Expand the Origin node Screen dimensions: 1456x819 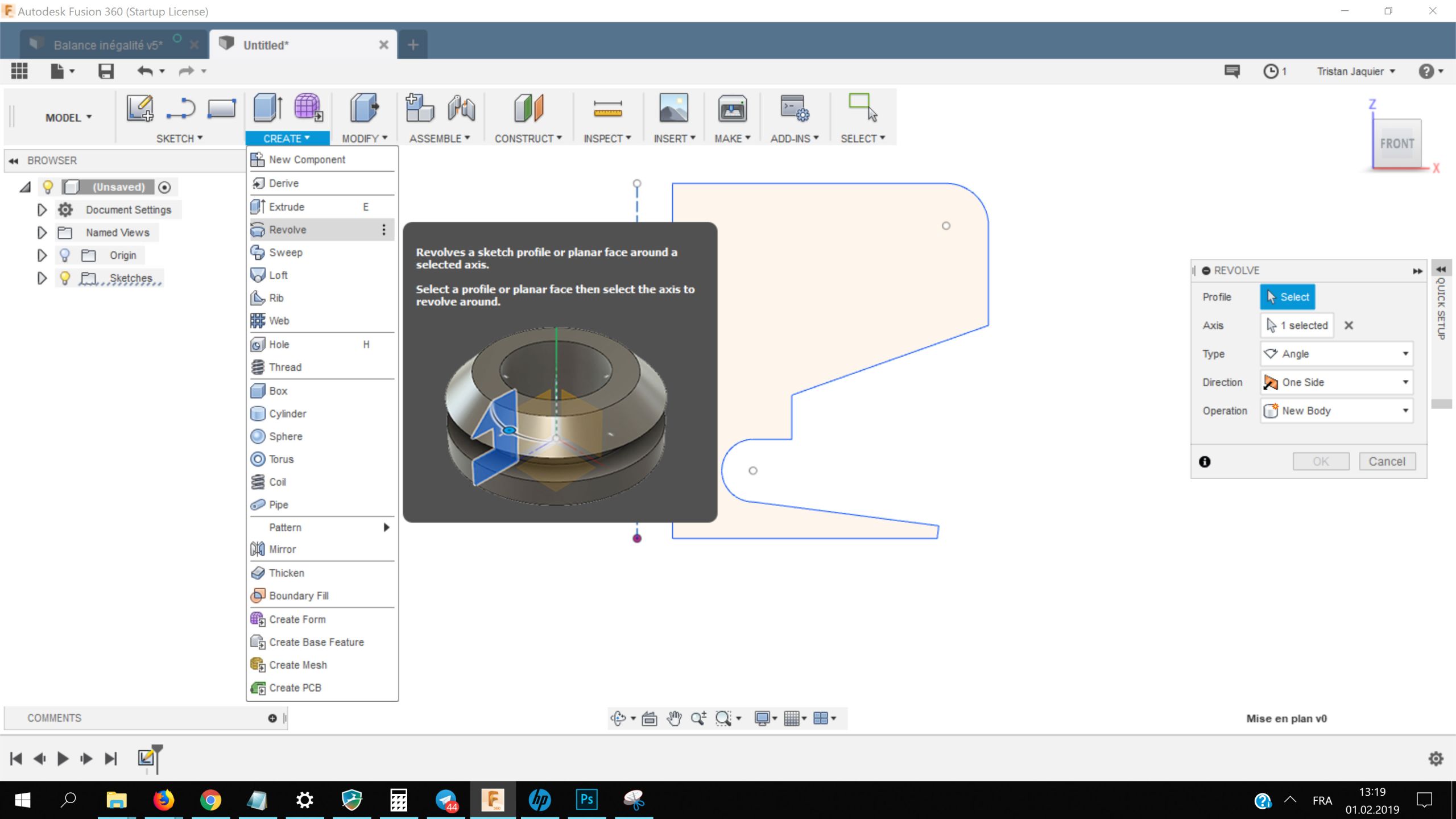tap(42, 255)
